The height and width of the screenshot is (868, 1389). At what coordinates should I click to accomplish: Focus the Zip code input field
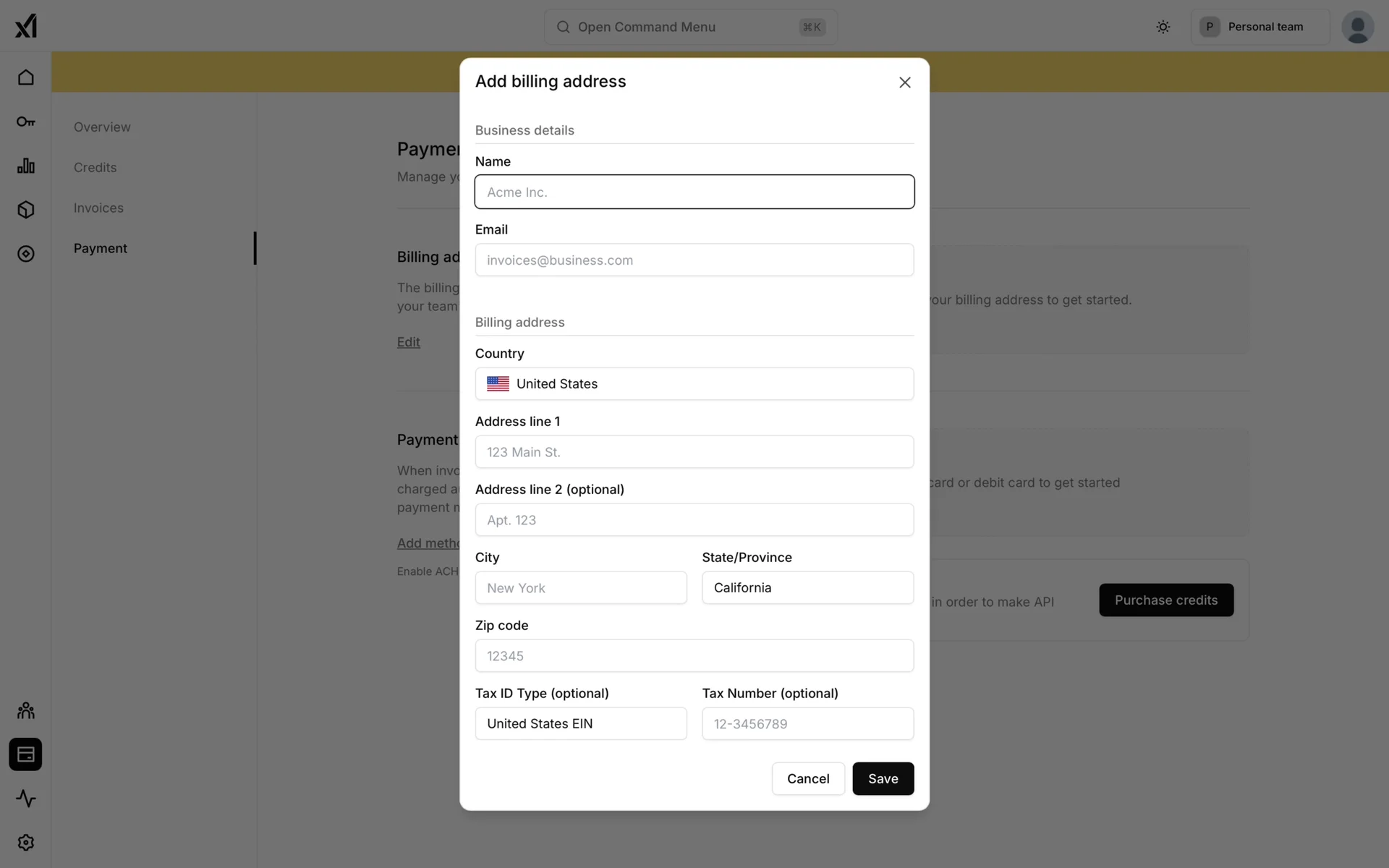coord(694,656)
